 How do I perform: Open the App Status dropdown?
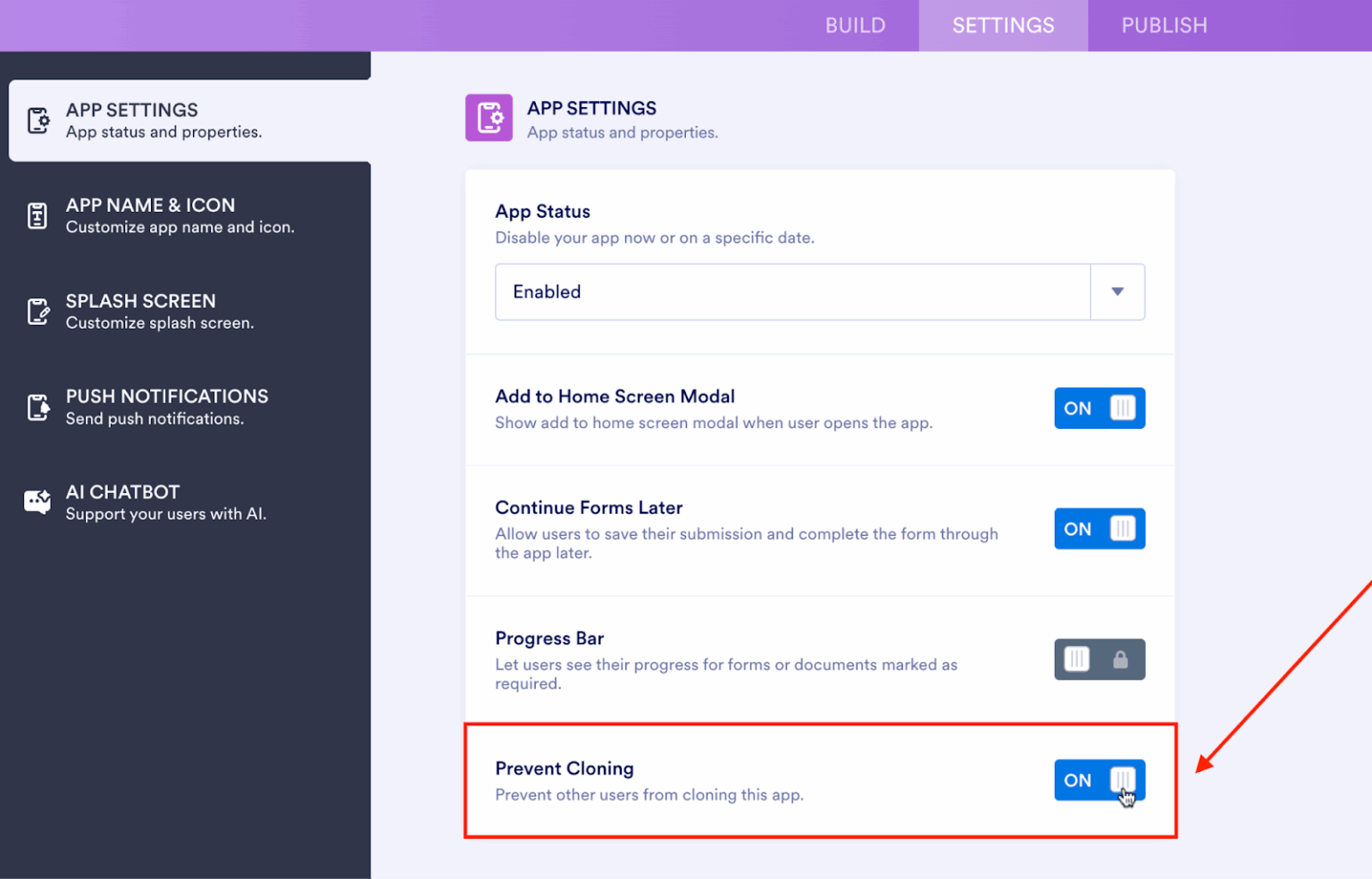(819, 291)
